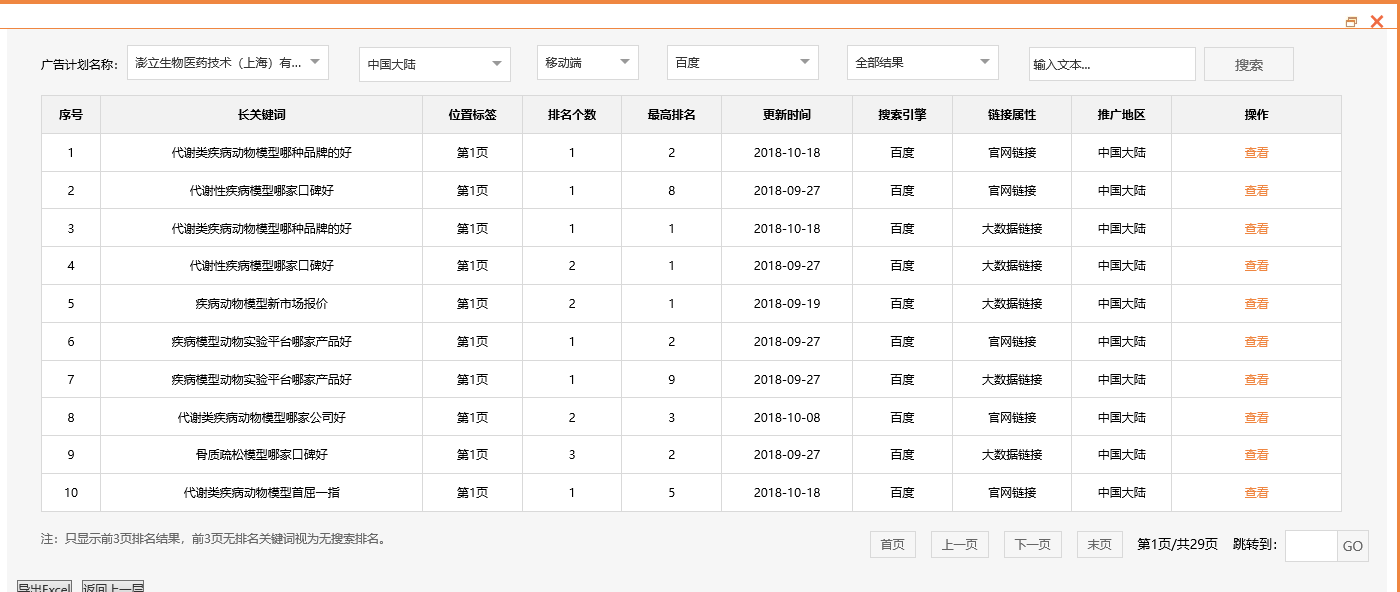Open the 广告计划名称 dropdown
Viewport: 1400px width, 592px height.
pyautogui.click(x=228, y=62)
